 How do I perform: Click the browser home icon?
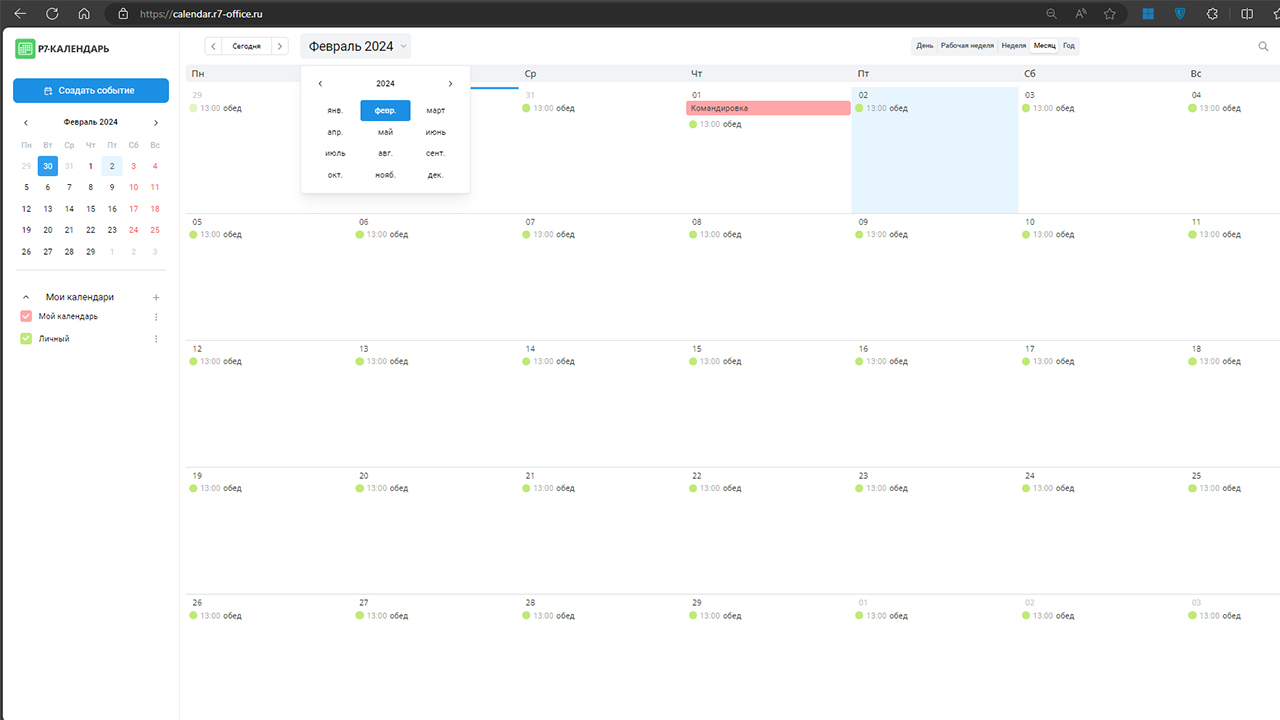click(84, 14)
